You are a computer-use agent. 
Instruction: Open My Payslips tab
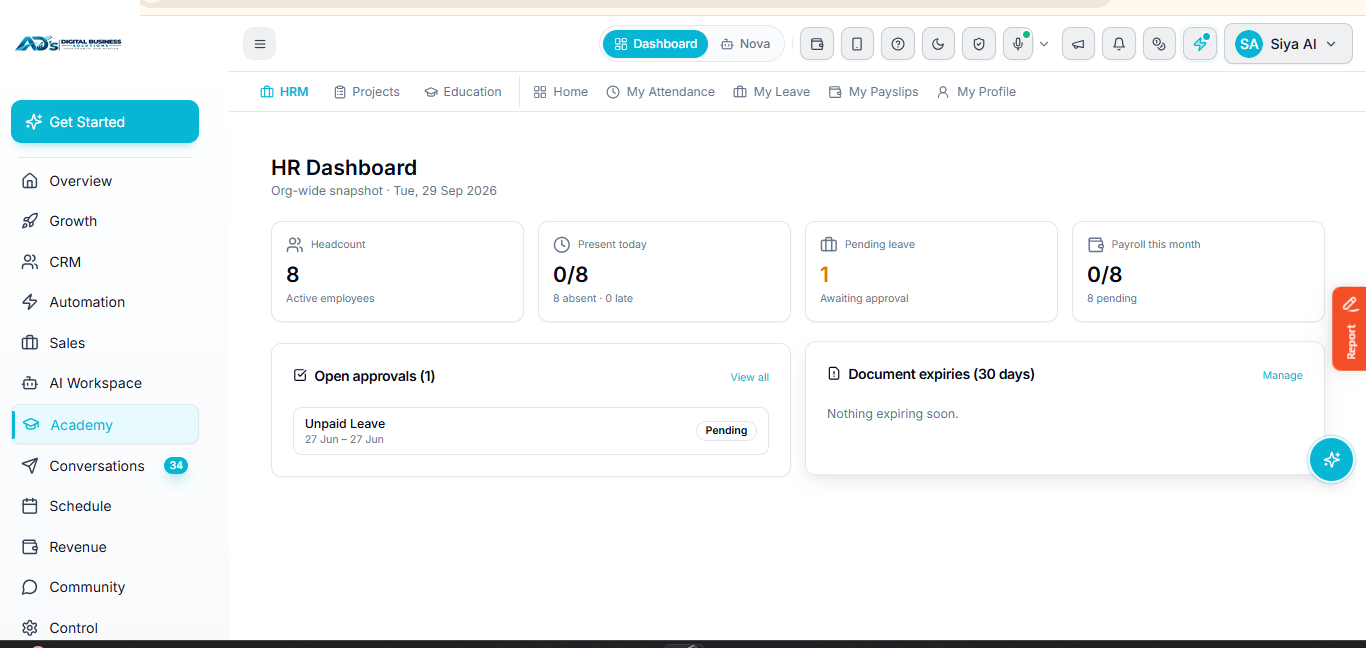[873, 92]
